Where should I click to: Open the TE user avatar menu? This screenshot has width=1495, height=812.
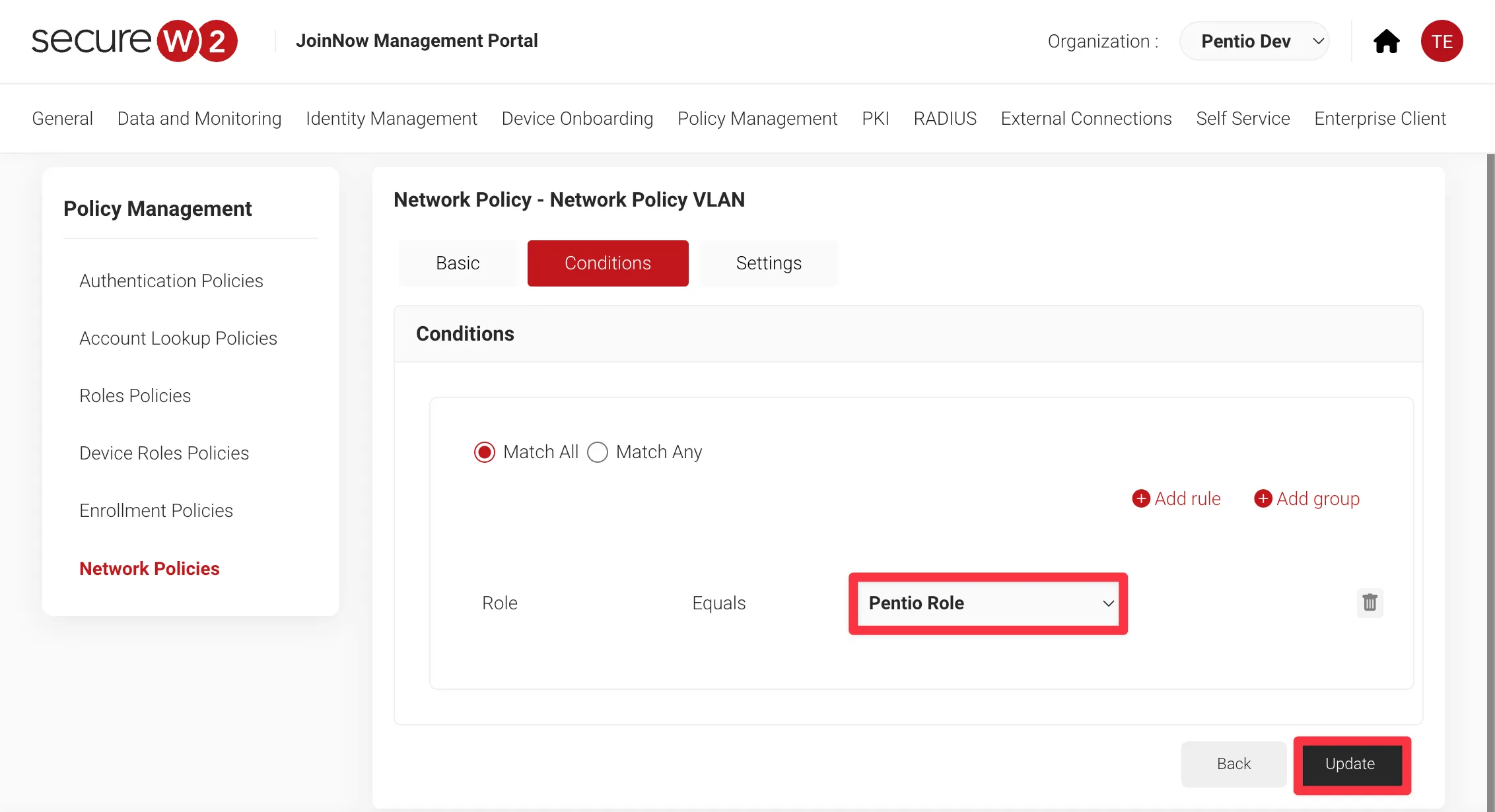pos(1442,41)
